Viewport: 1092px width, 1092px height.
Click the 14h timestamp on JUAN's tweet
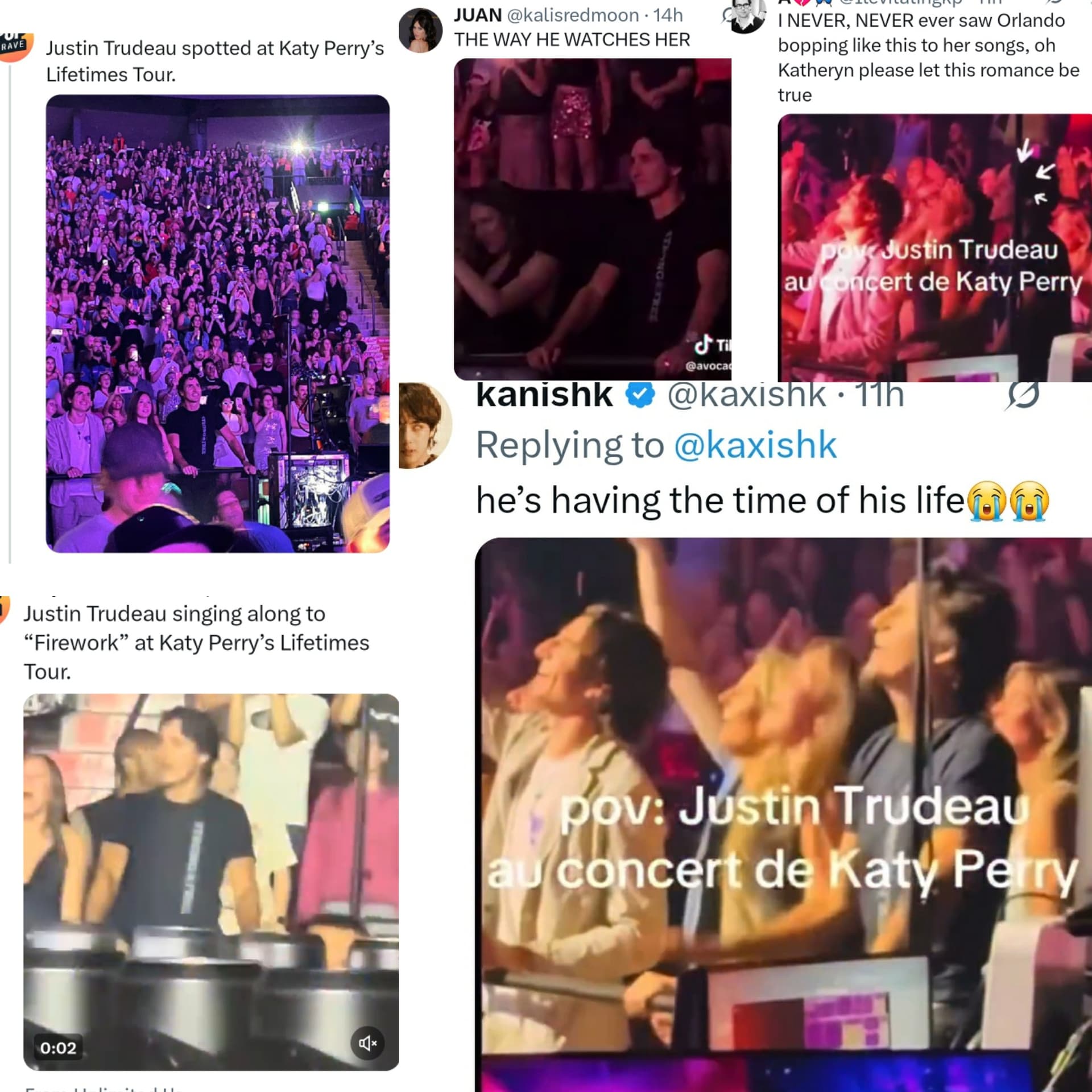(668, 15)
